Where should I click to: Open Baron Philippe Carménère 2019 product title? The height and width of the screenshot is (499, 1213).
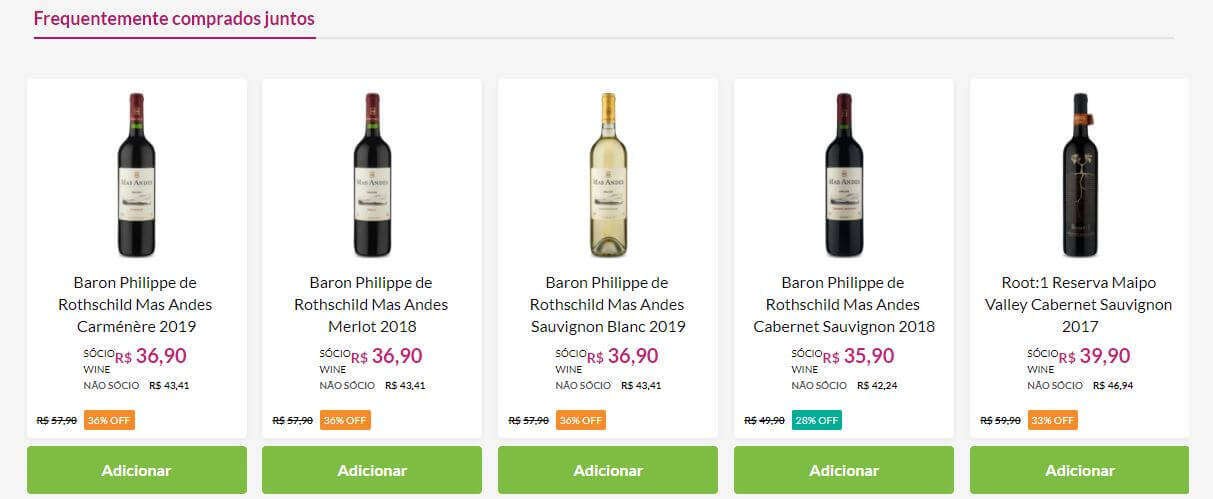coord(136,304)
